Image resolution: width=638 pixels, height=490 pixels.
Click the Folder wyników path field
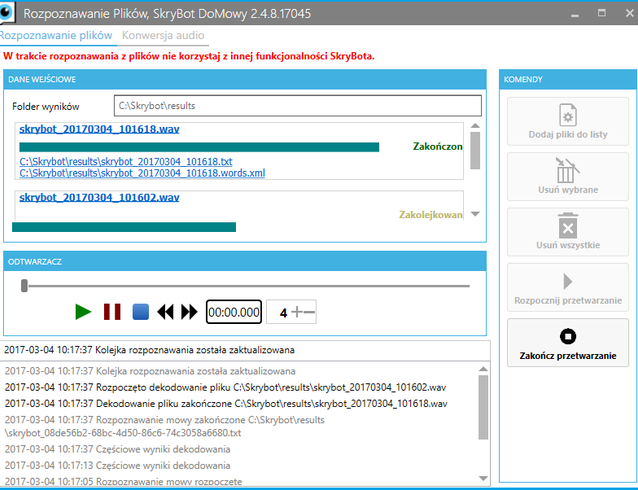[298, 106]
